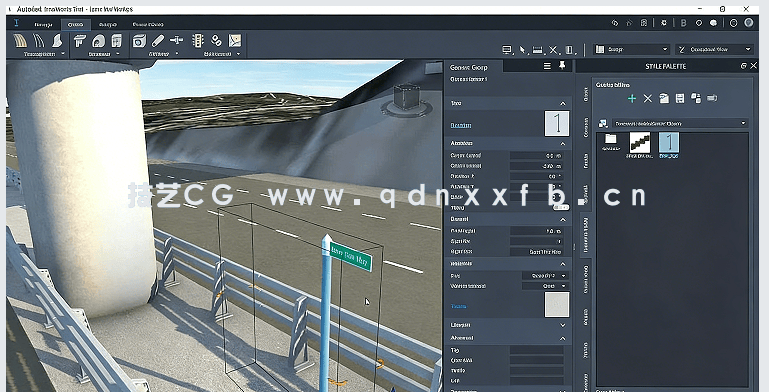This screenshot has height=392, width=769.
Task: Click the ruler measure icon in view toolbar
Action: (538, 50)
